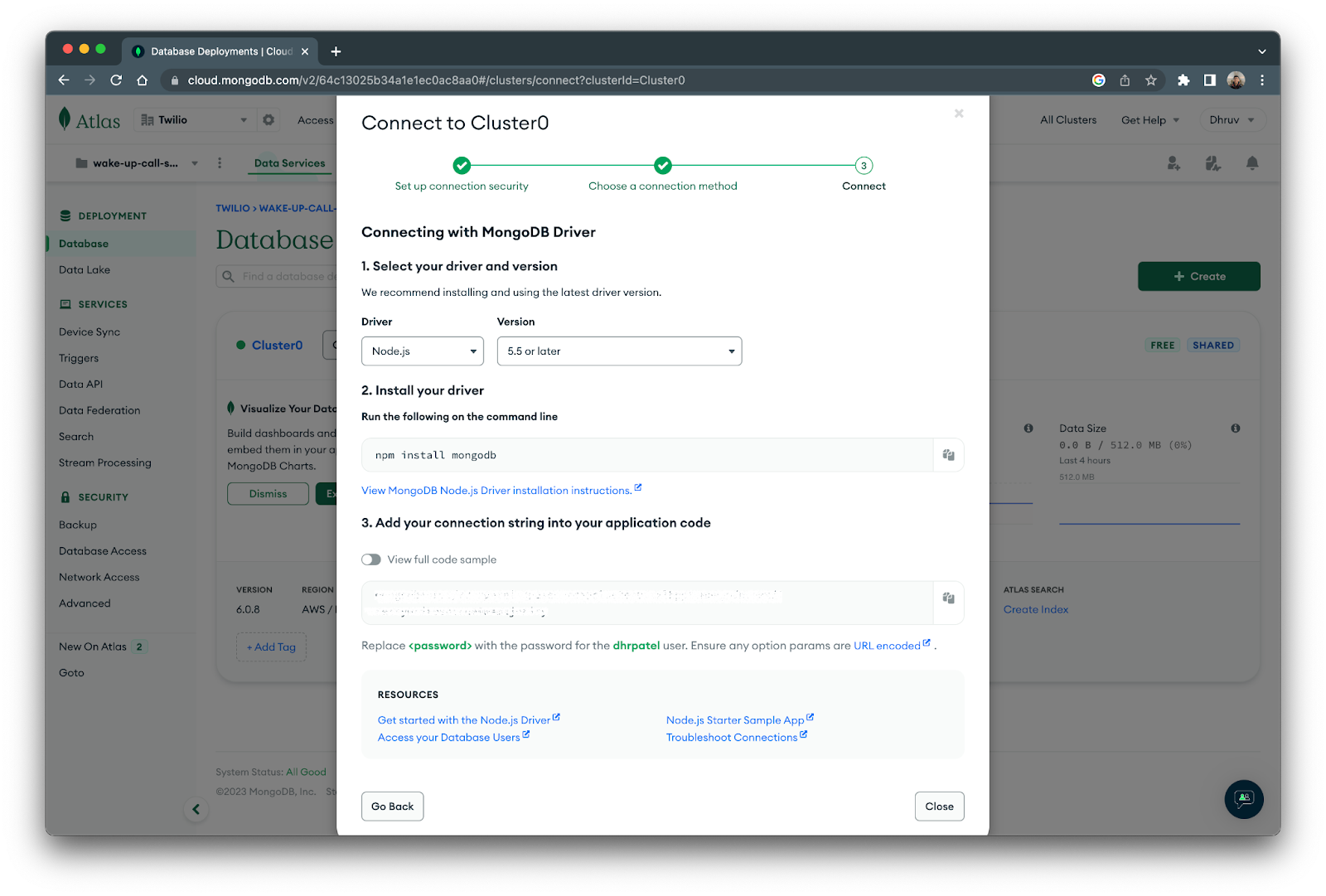
Task: Click the Google icon in address bar
Action: pos(1099,80)
